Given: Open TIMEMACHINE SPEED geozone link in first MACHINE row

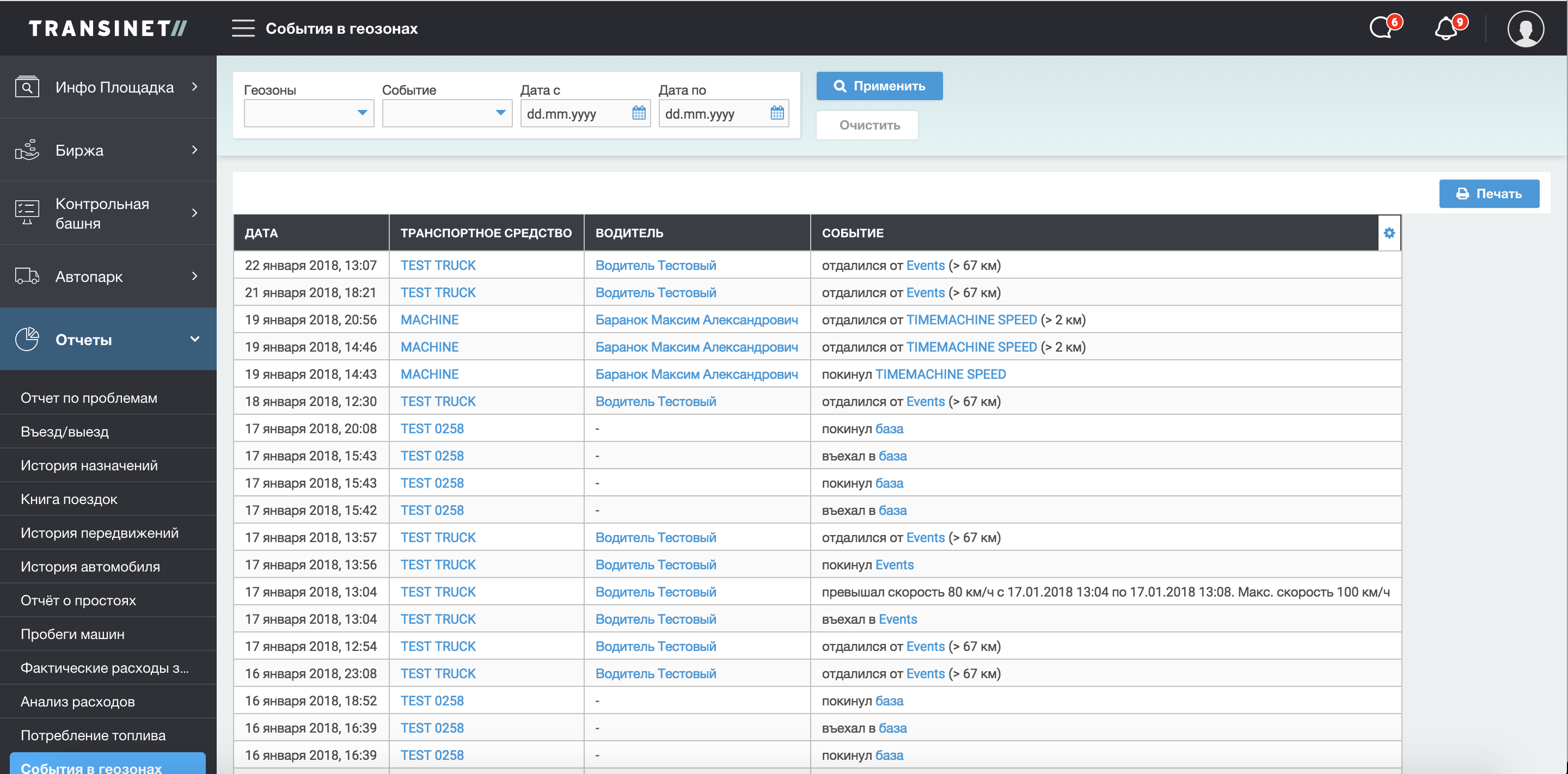Looking at the screenshot, I should click(971, 320).
